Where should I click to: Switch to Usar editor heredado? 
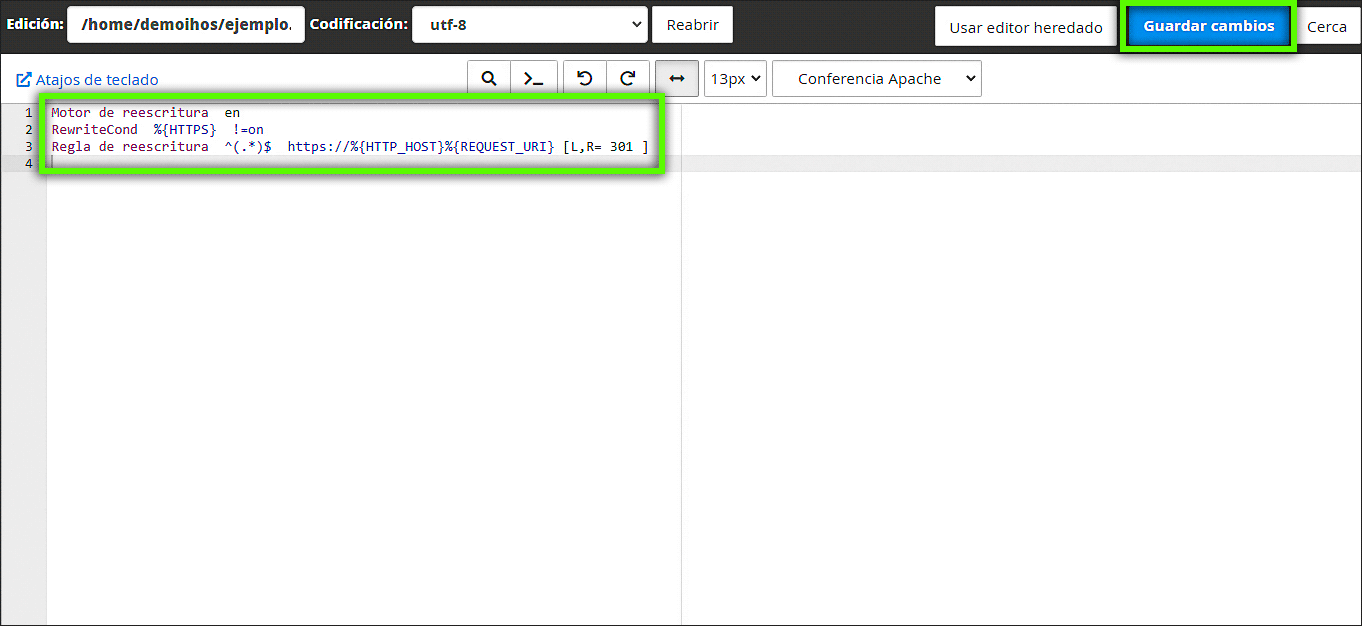[x=1025, y=27]
